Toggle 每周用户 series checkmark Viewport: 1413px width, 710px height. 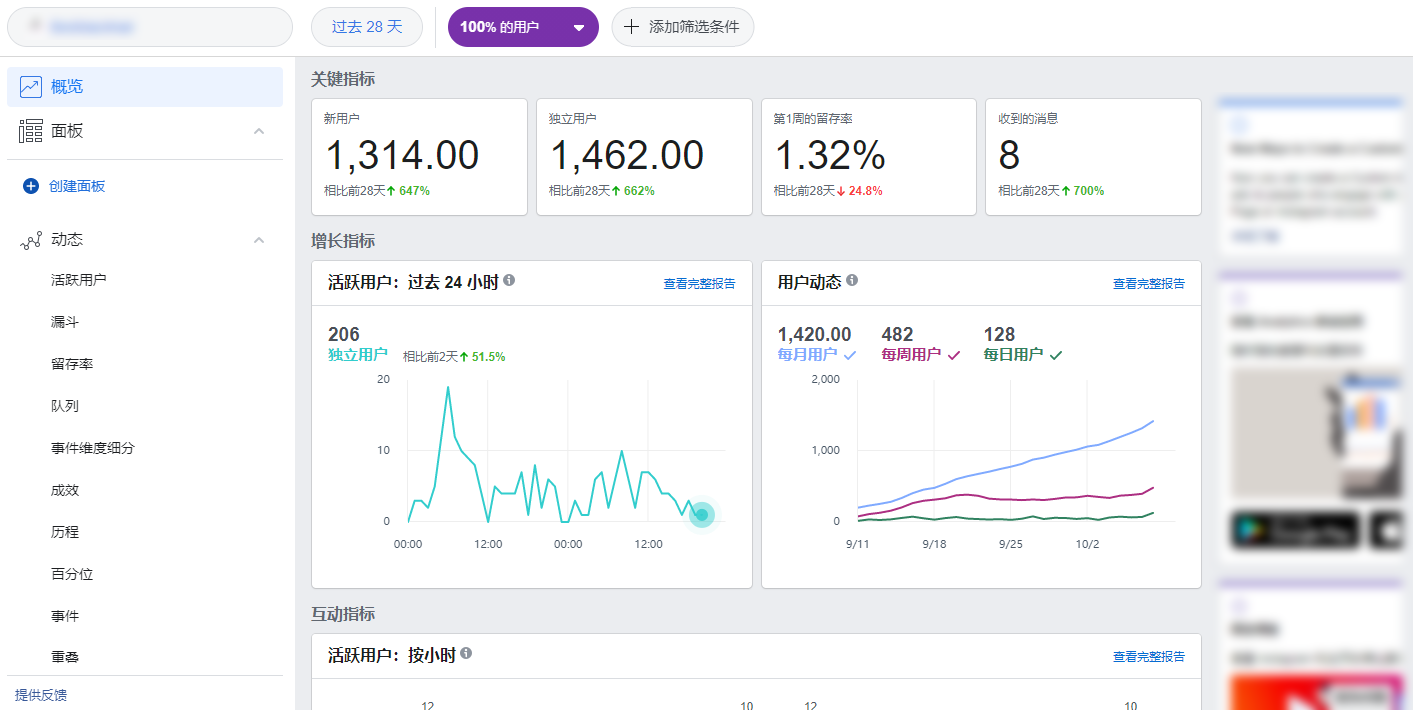tap(953, 355)
